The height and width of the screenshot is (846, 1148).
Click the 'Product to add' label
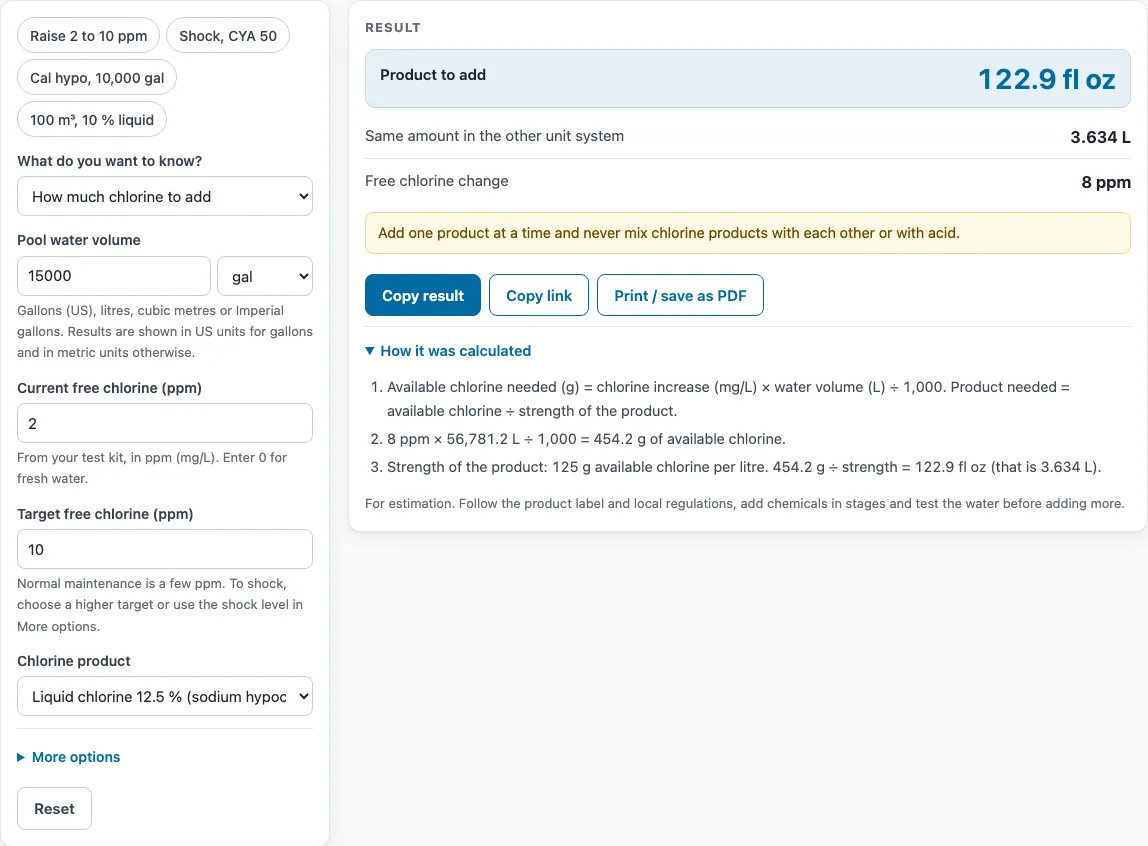[433, 75]
